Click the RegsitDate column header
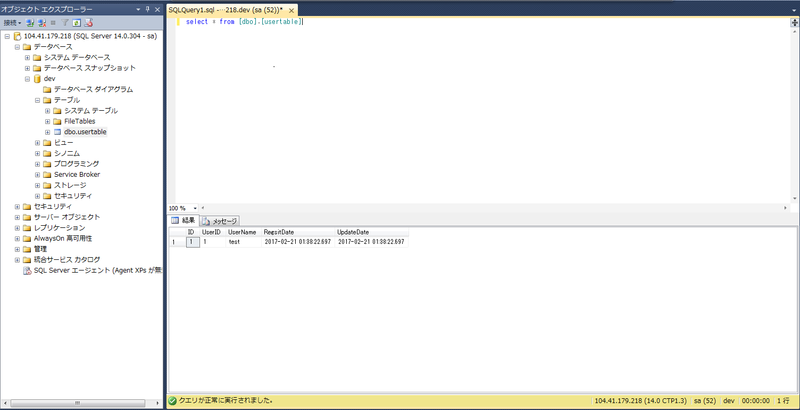800x410 pixels. 298,232
